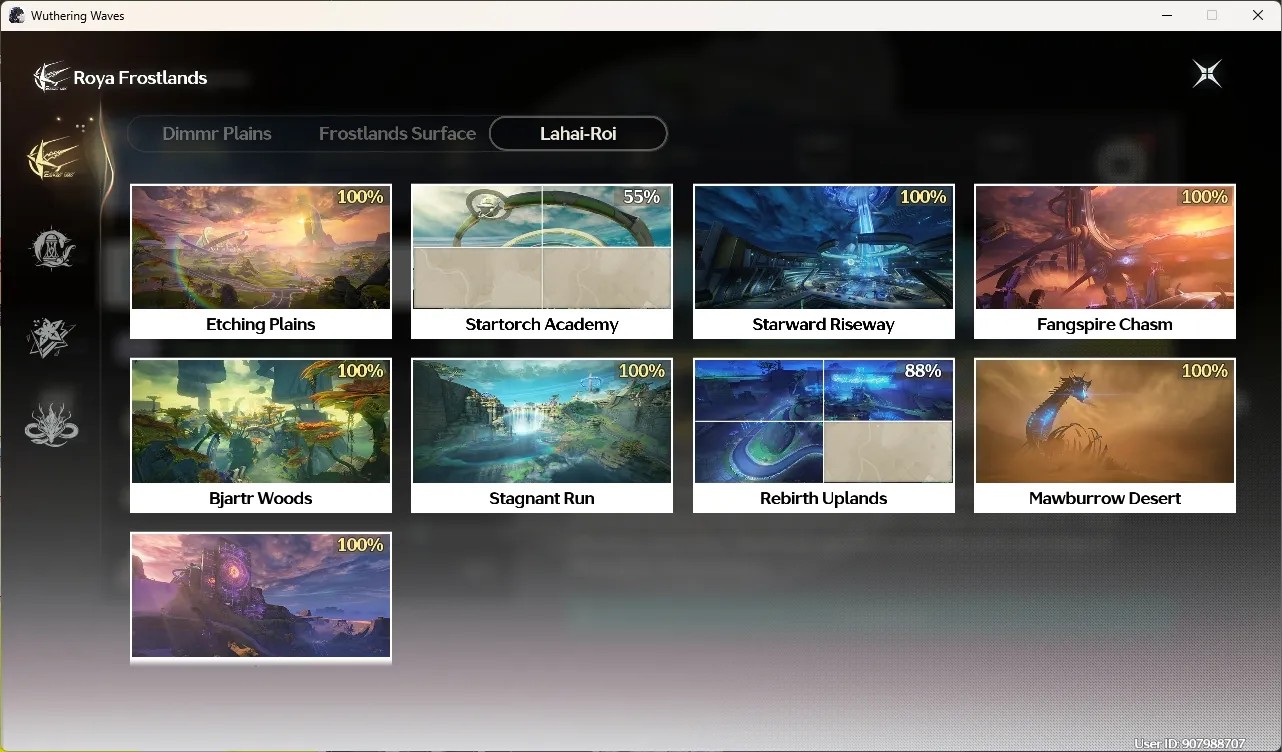Close the map overview with the X icon
This screenshot has width=1282, height=752.
pyautogui.click(x=1207, y=74)
